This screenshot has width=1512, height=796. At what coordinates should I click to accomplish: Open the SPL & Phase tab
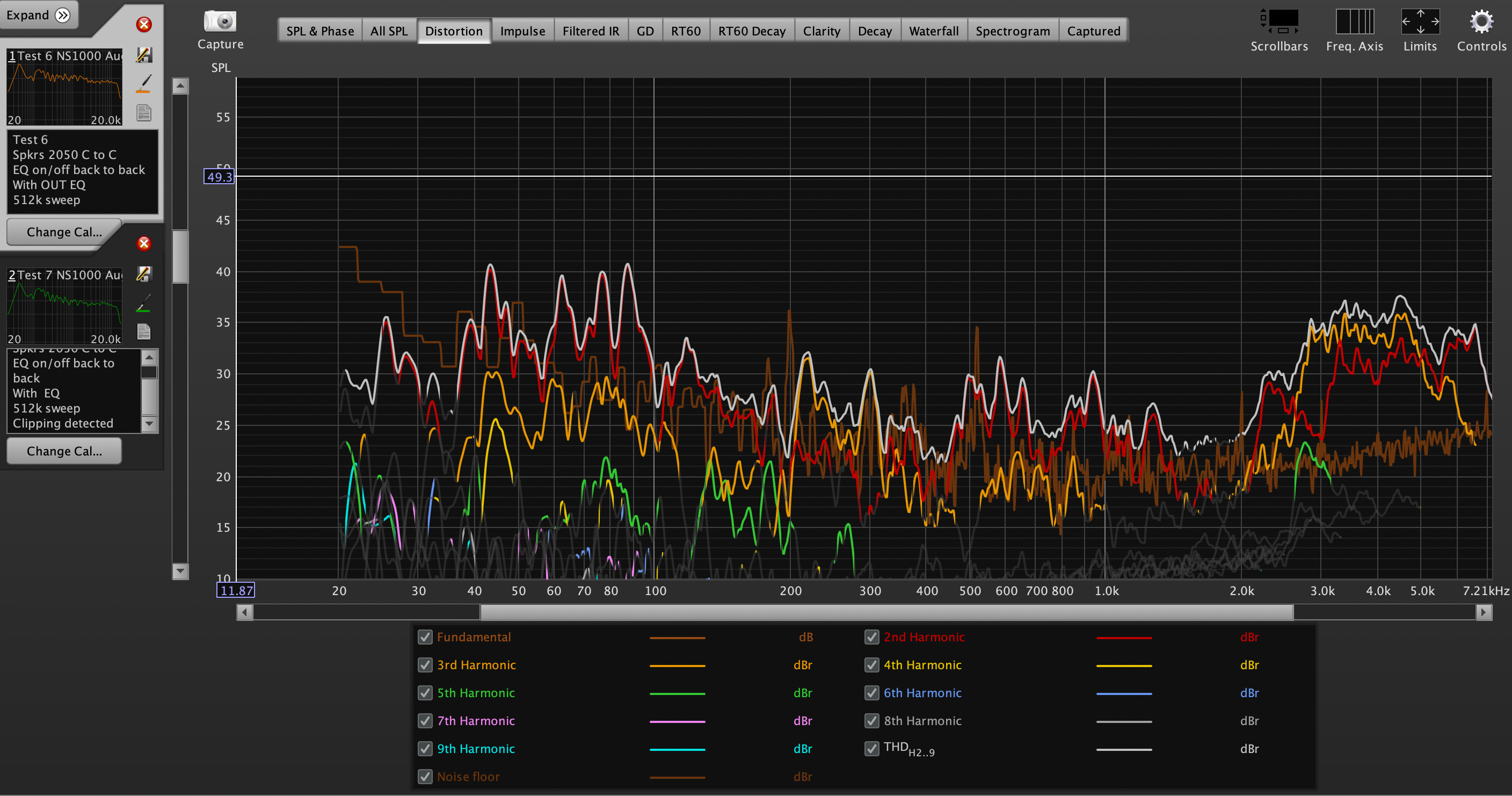coord(320,31)
